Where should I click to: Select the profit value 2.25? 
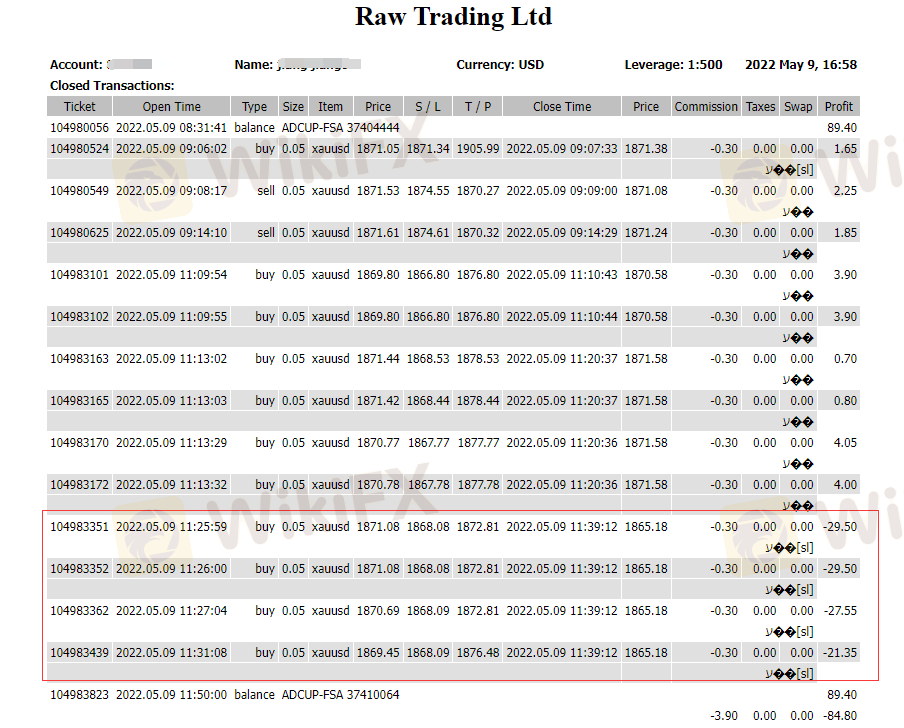click(845, 191)
